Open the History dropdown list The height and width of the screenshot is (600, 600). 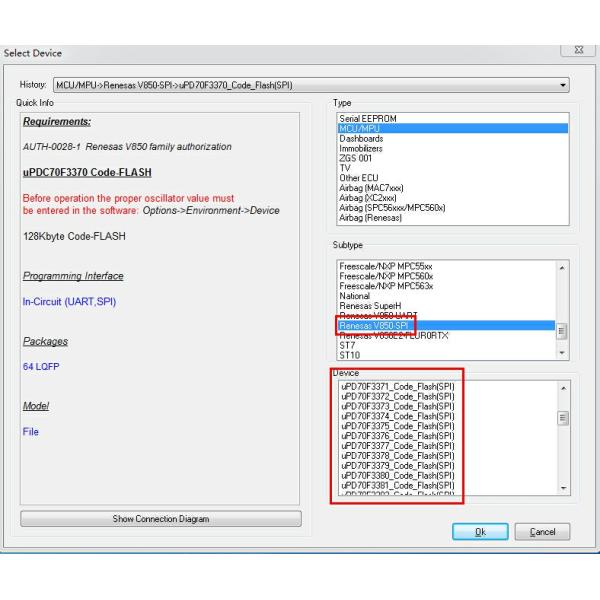[x=563, y=85]
